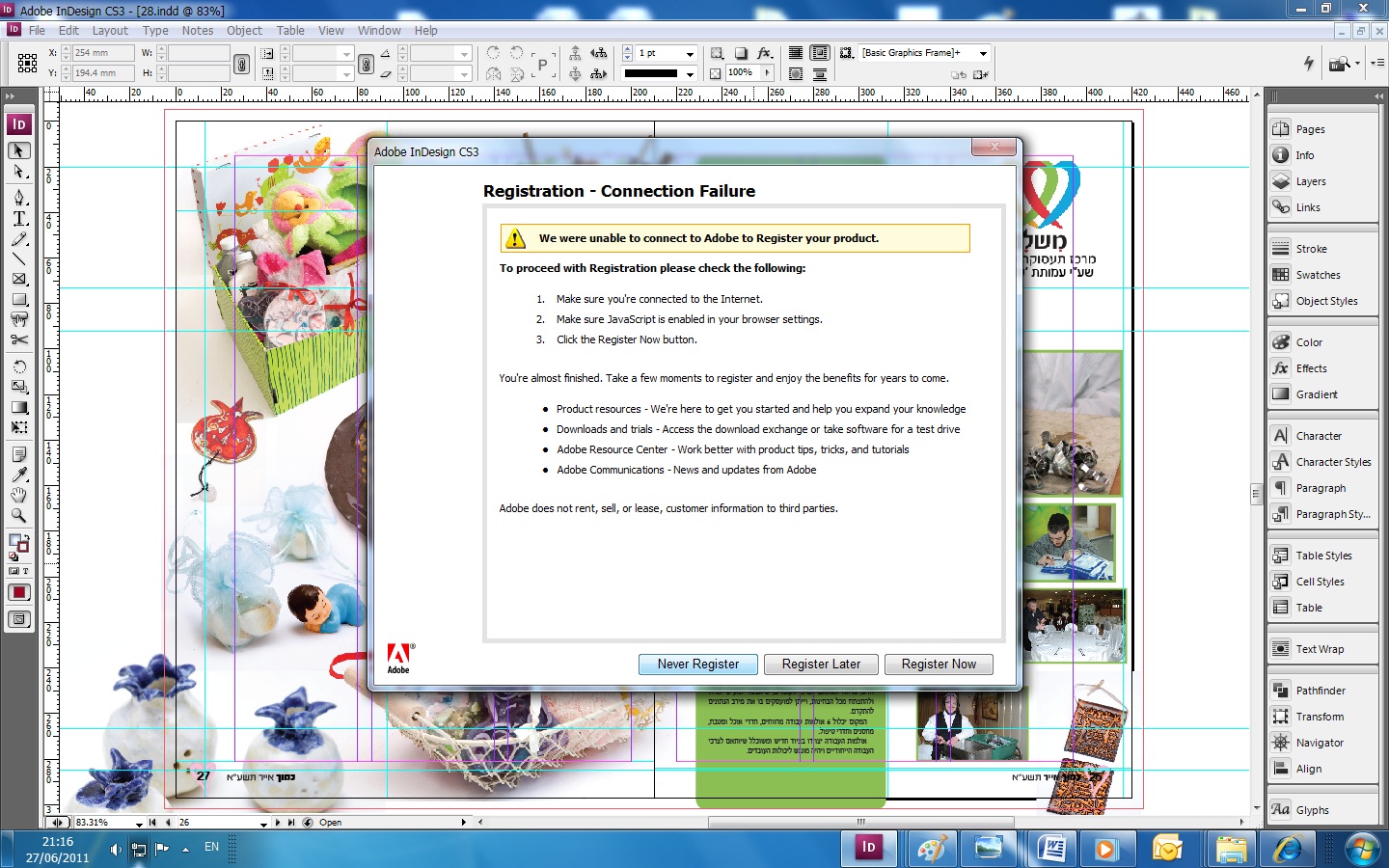1389x868 pixels.
Task: Expand the Open status menu arrow
Action: [464, 823]
